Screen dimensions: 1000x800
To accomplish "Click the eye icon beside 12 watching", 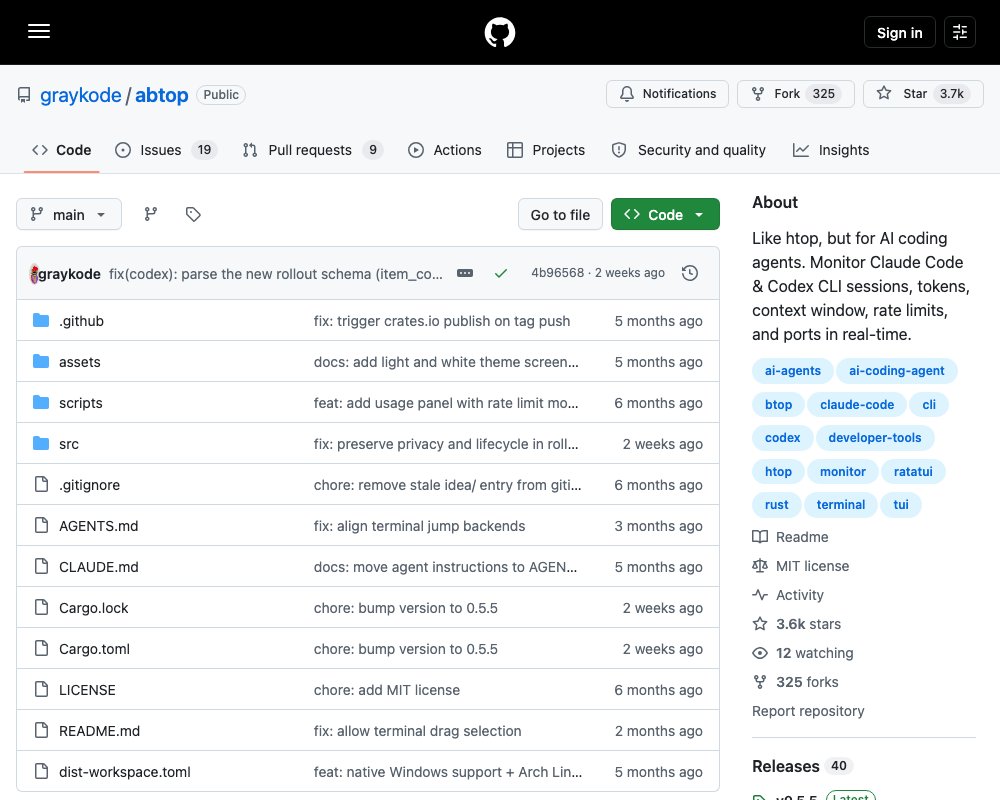I will (760, 653).
